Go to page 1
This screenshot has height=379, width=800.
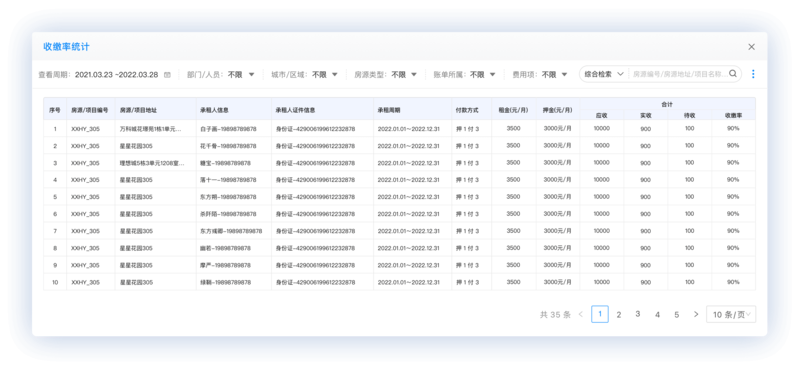[x=600, y=314]
